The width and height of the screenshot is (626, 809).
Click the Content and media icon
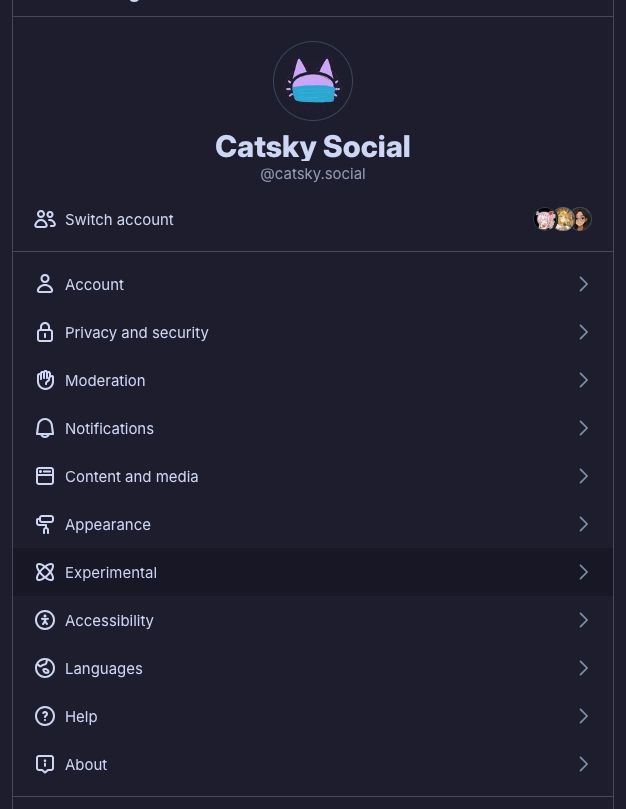tap(45, 476)
